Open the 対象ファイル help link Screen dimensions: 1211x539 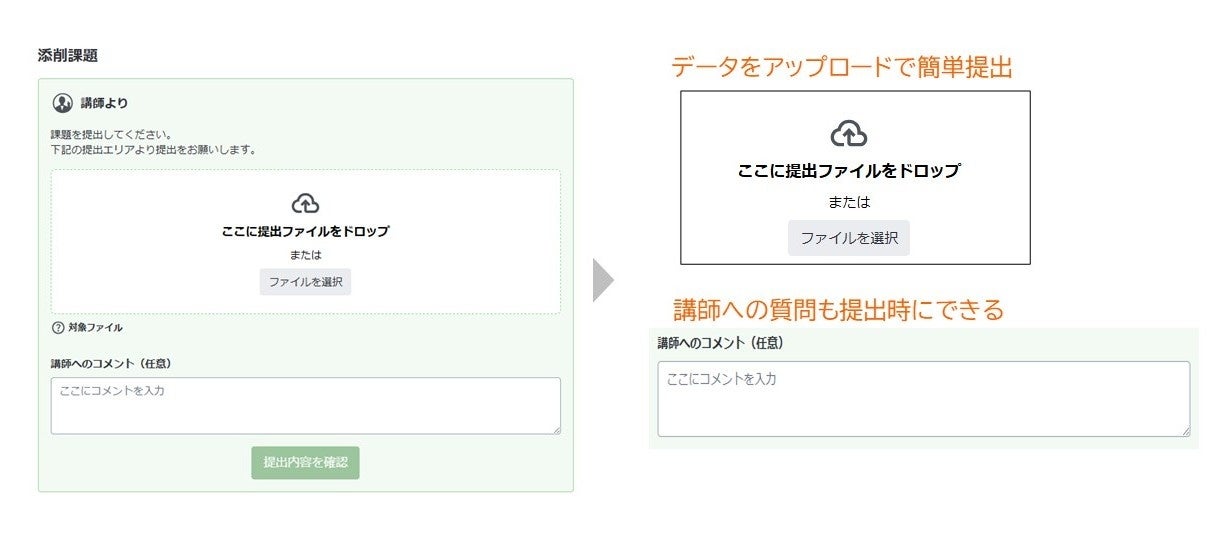pyautogui.click(x=95, y=328)
